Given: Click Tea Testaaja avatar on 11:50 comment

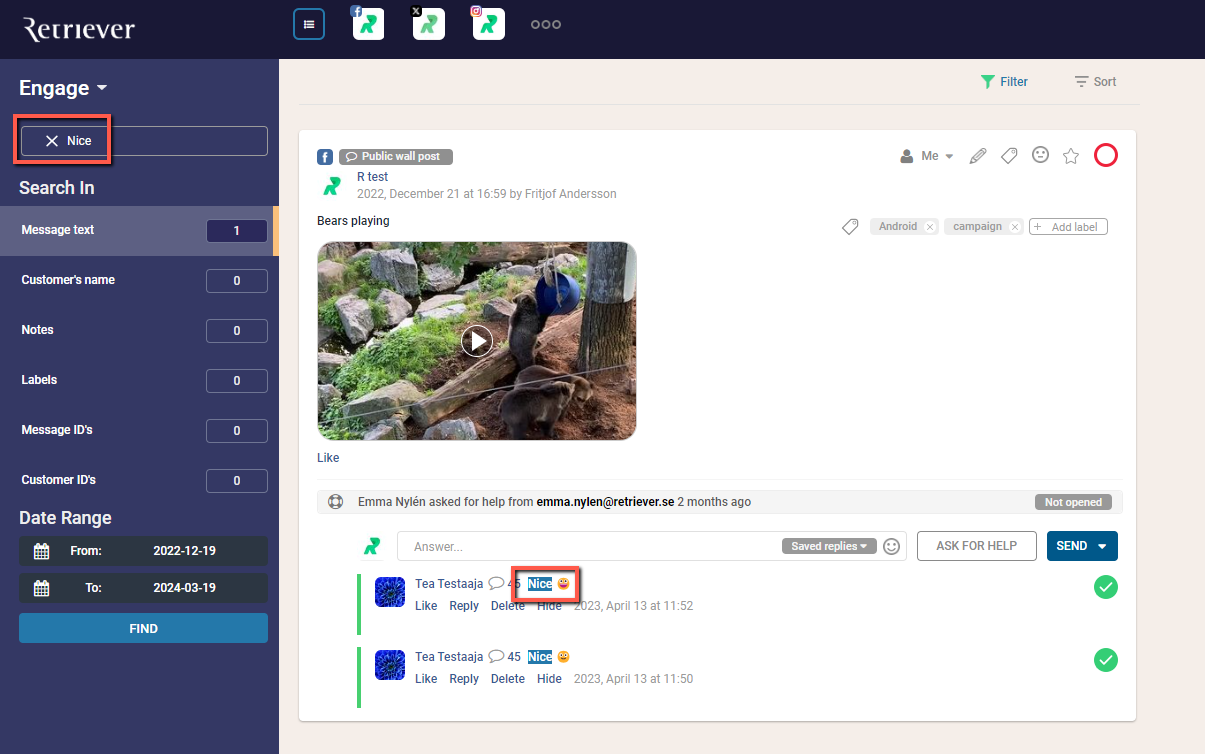Looking at the screenshot, I should pos(390,665).
